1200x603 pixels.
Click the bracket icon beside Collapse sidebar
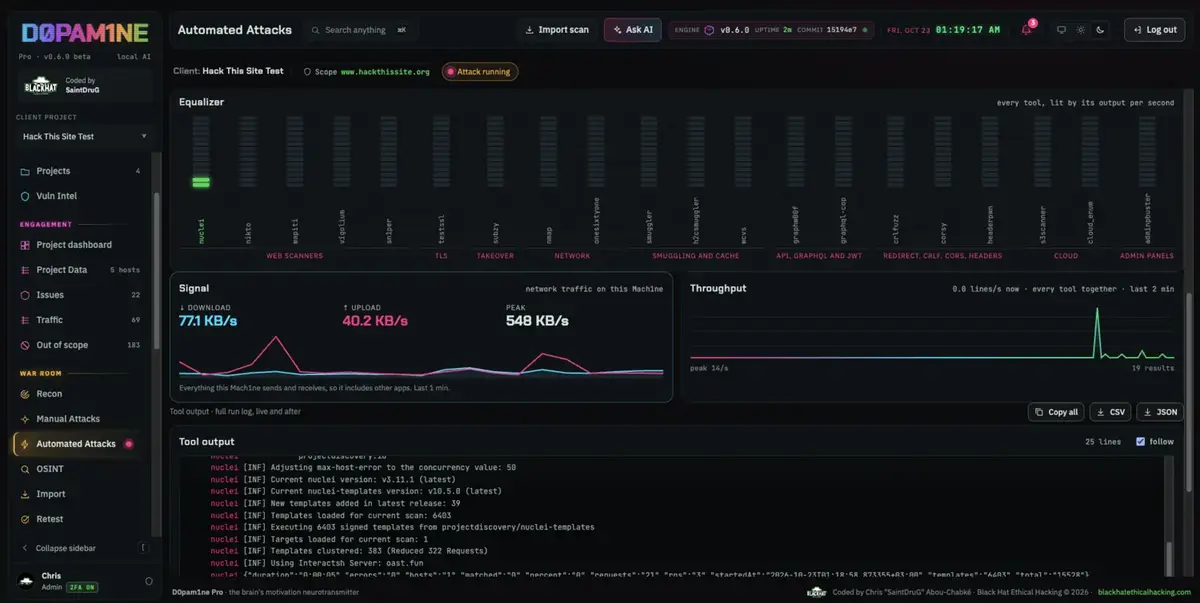[144, 548]
